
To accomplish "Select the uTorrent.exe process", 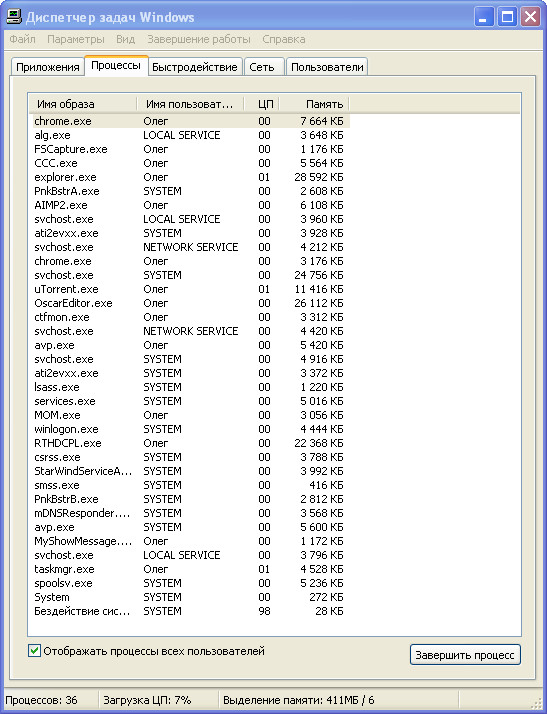I will click(x=189, y=289).
